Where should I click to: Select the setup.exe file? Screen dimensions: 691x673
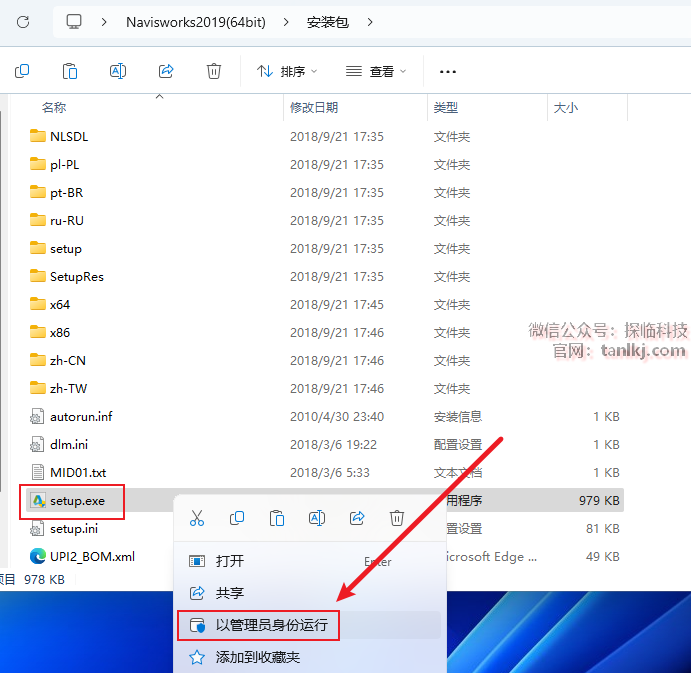pos(77,500)
